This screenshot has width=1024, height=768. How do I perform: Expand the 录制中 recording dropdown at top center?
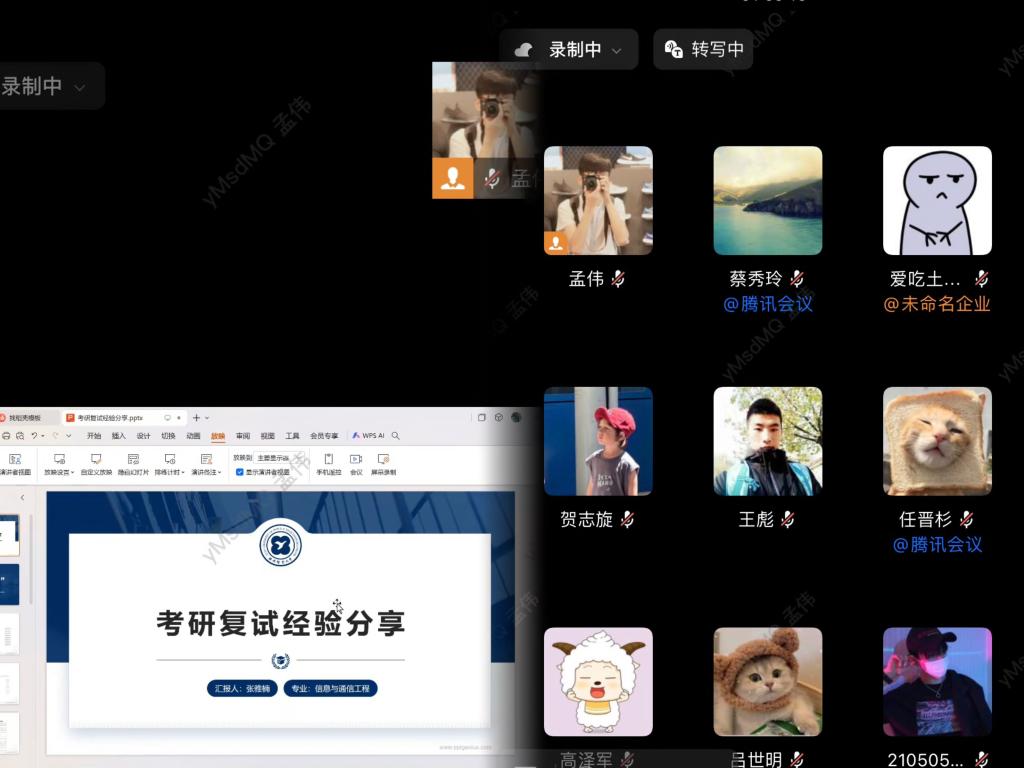tap(617, 50)
